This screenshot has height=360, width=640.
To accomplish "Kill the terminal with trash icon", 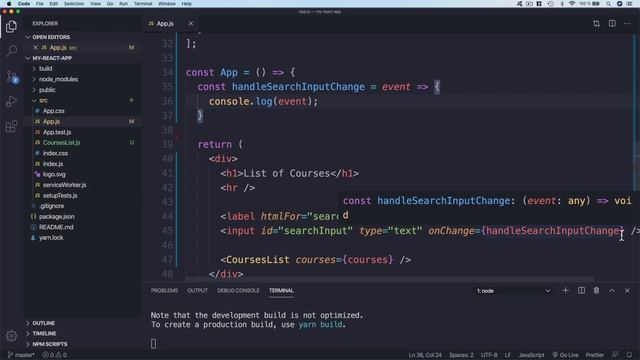I will [x=596, y=291].
